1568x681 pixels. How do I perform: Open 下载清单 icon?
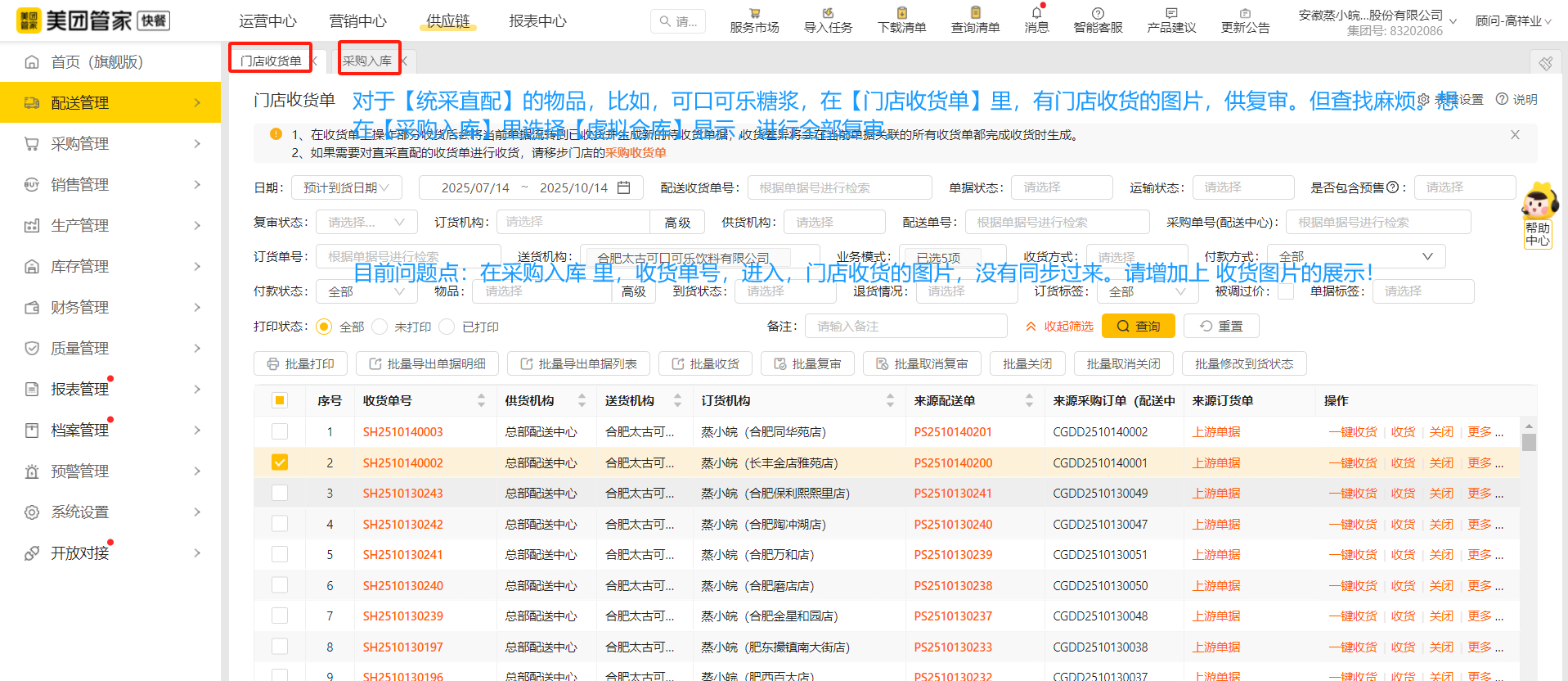click(901, 13)
